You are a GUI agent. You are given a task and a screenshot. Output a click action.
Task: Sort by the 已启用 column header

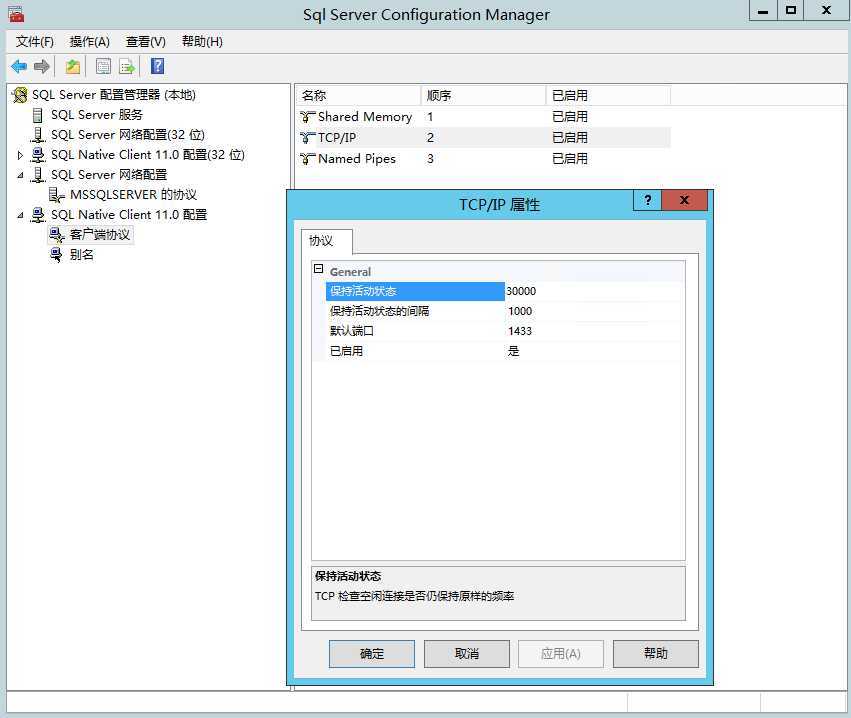point(608,96)
